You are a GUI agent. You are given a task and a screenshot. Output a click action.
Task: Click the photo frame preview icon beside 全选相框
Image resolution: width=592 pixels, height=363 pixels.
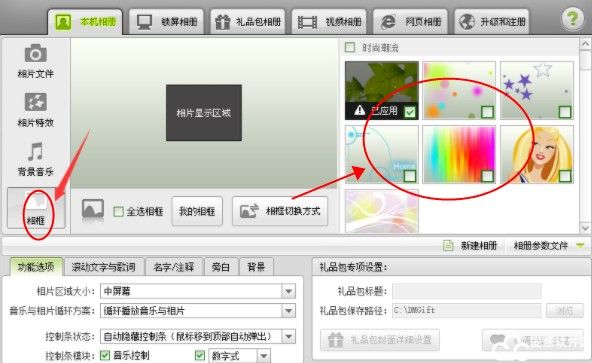(93, 209)
